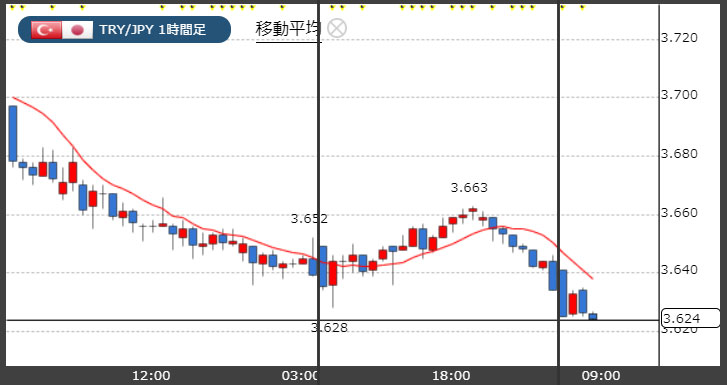Select the tall blue candle starting near 3.700

pos(13,134)
